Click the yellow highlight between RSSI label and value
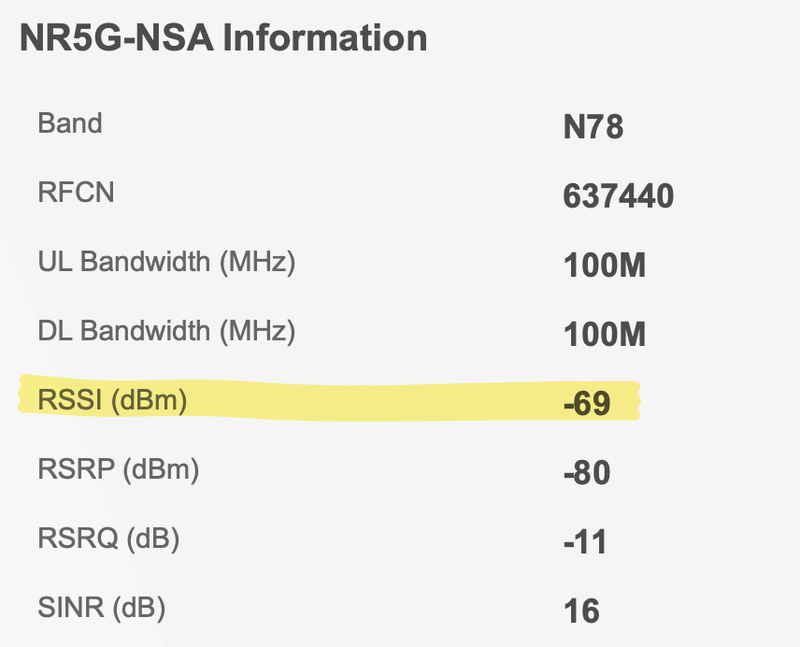 pyautogui.click(x=380, y=402)
